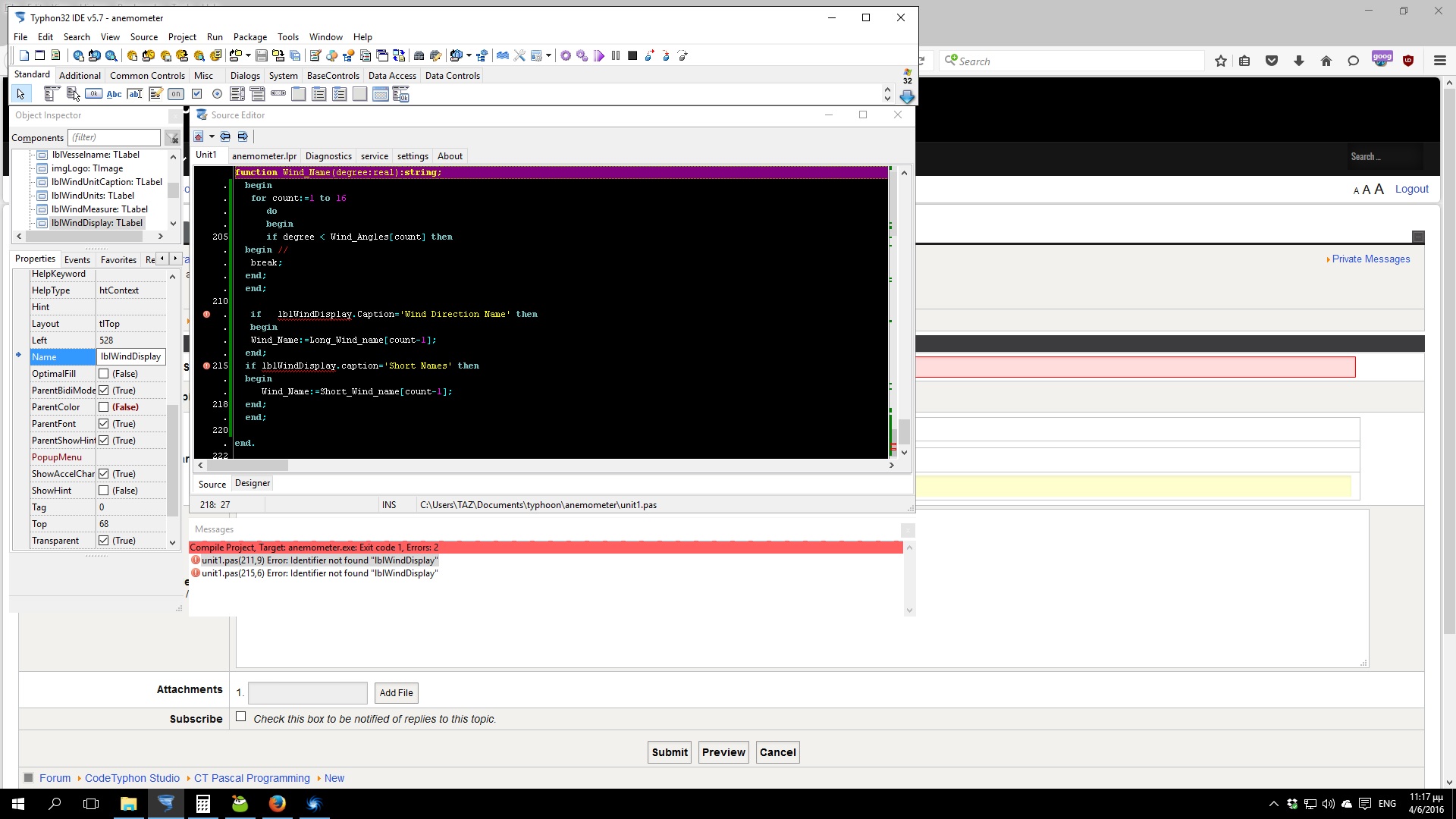Viewport: 1456px width, 819px height.
Task: Toggle the Transparent property checkbox
Action: pos(103,541)
